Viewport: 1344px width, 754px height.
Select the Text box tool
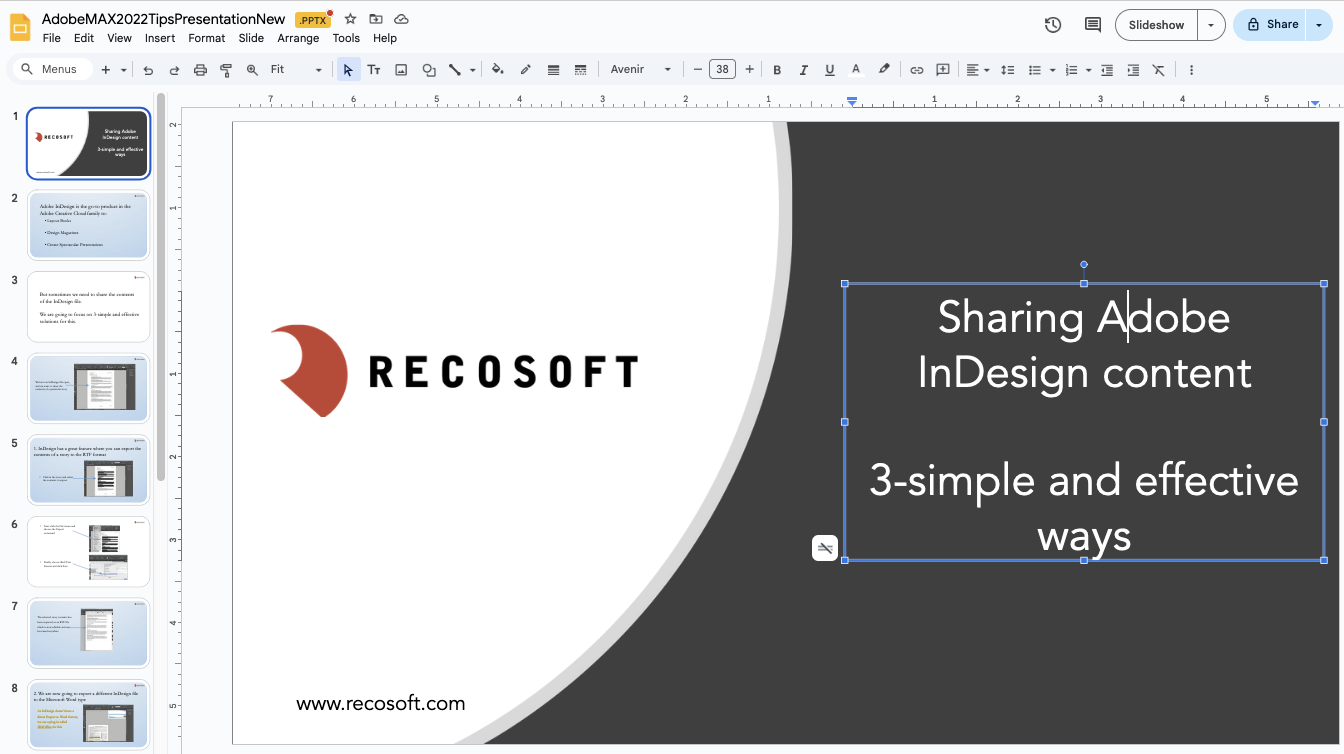point(373,69)
